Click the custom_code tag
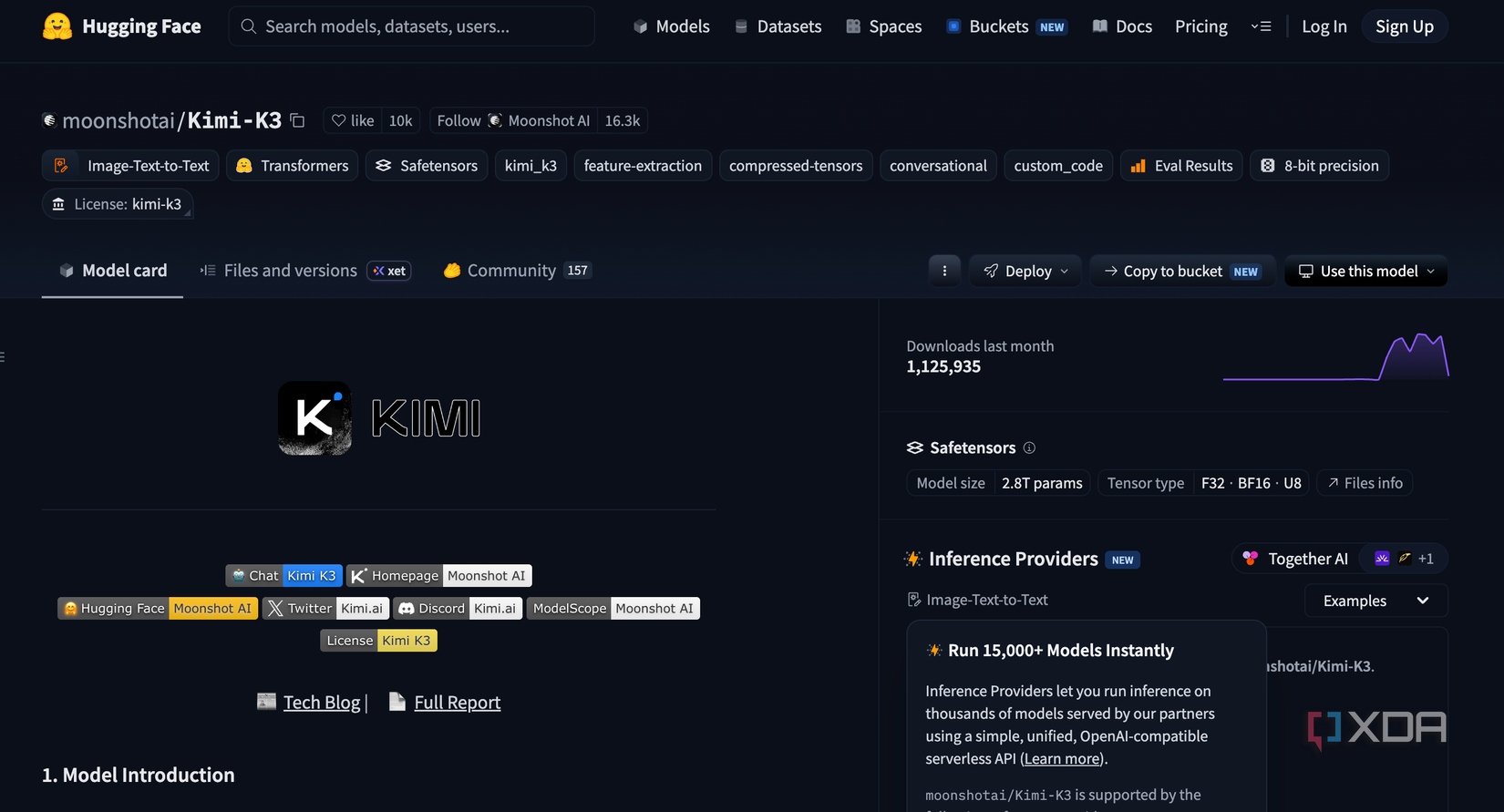The height and width of the screenshot is (812, 1504). click(x=1058, y=166)
